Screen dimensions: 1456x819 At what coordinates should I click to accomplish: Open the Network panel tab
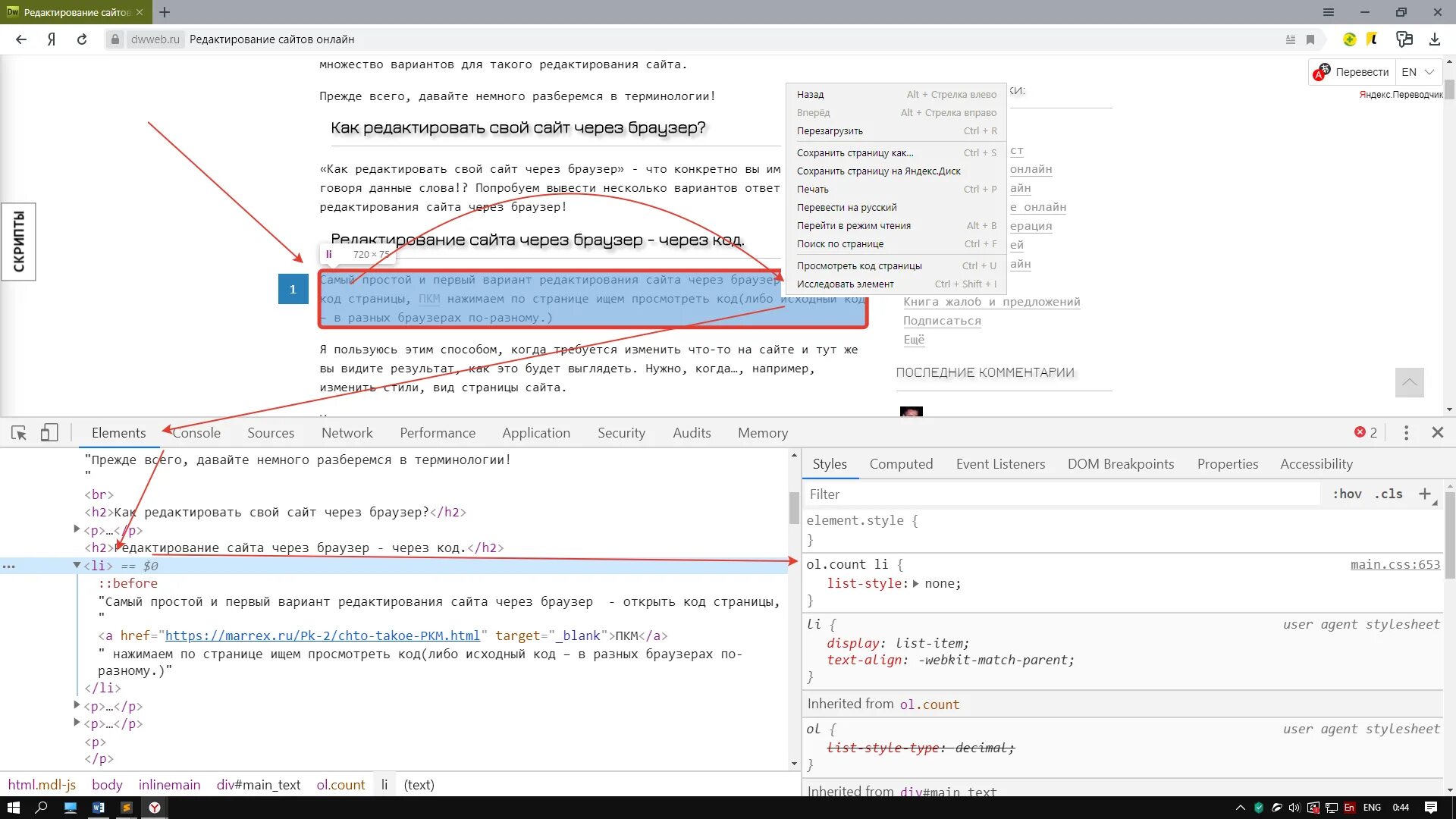coord(347,432)
